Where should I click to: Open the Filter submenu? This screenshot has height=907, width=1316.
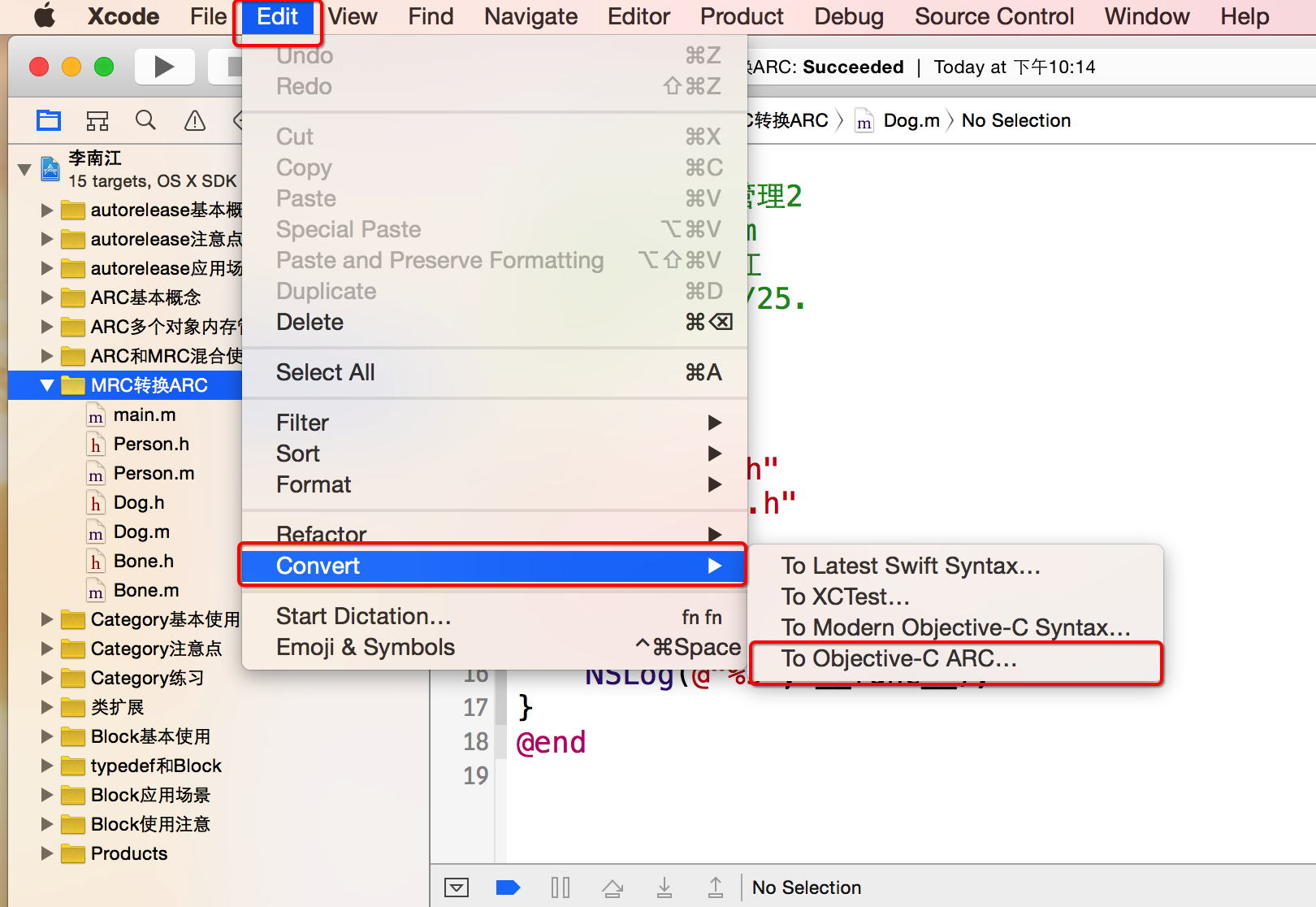tap(495, 423)
